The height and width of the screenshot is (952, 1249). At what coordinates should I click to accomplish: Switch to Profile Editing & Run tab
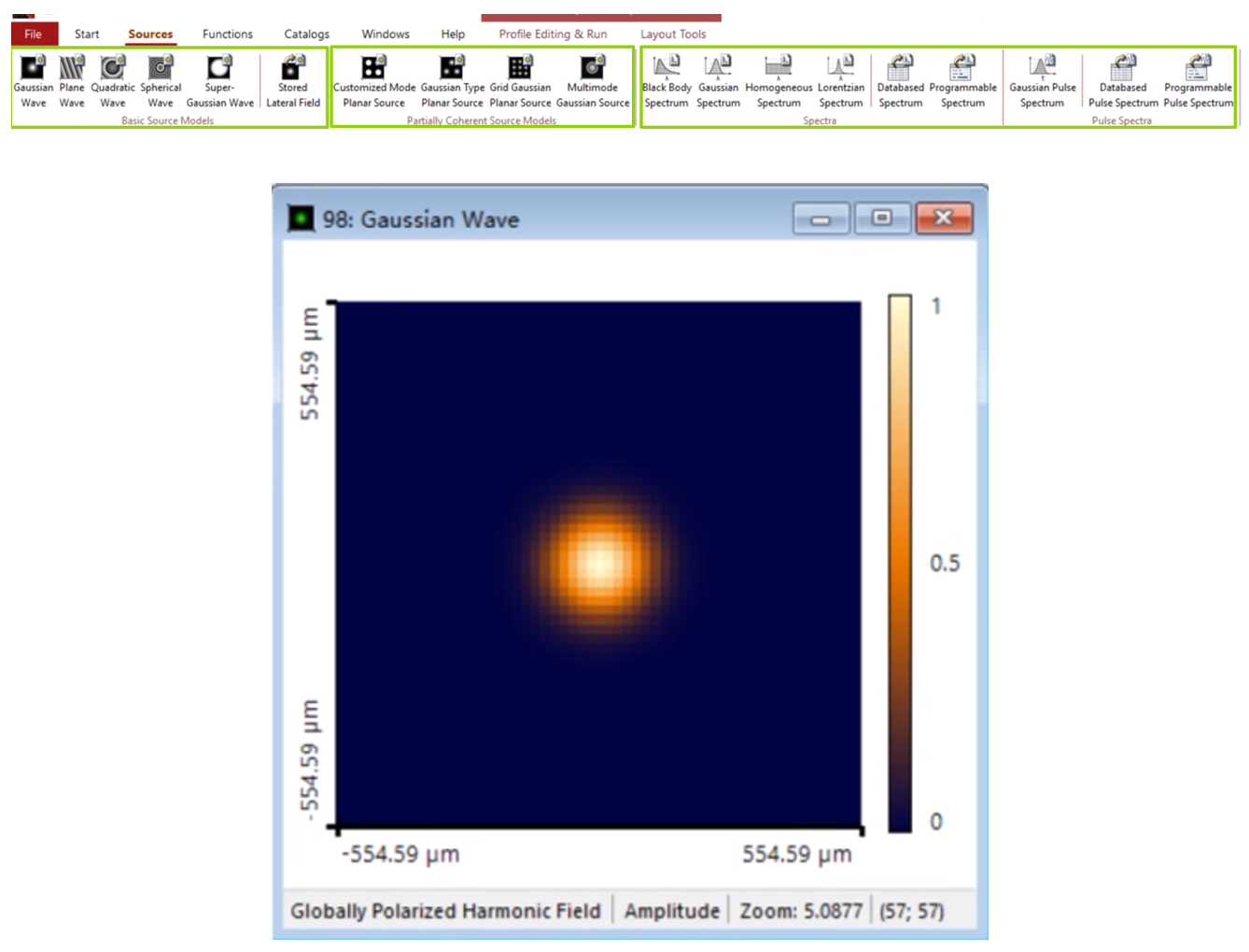(x=553, y=34)
